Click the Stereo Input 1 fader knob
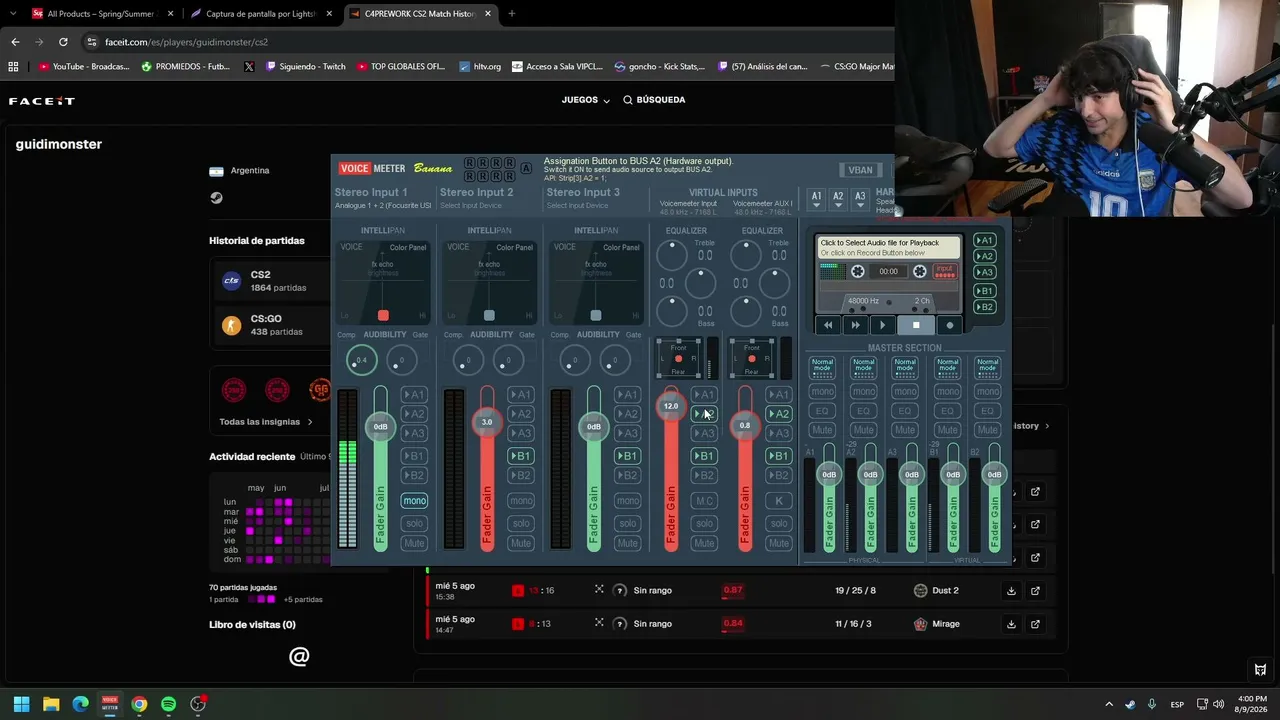Viewport: 1280px width, 720px height. [380, 427]
